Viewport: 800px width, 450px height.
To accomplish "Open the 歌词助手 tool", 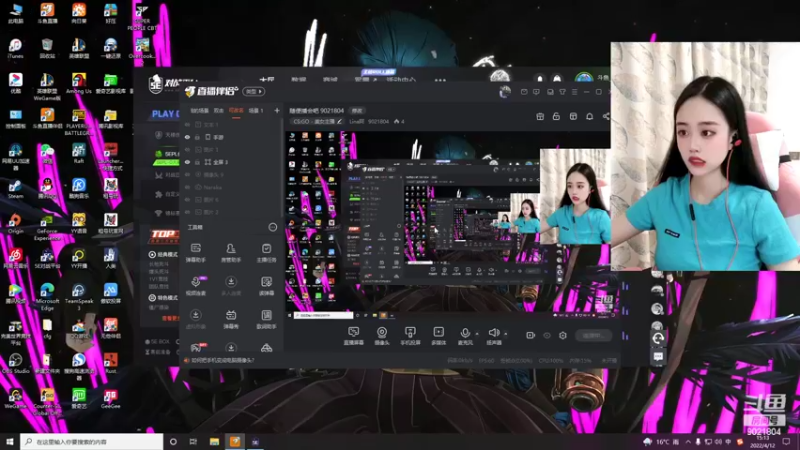I will click(x=266, y=319).
